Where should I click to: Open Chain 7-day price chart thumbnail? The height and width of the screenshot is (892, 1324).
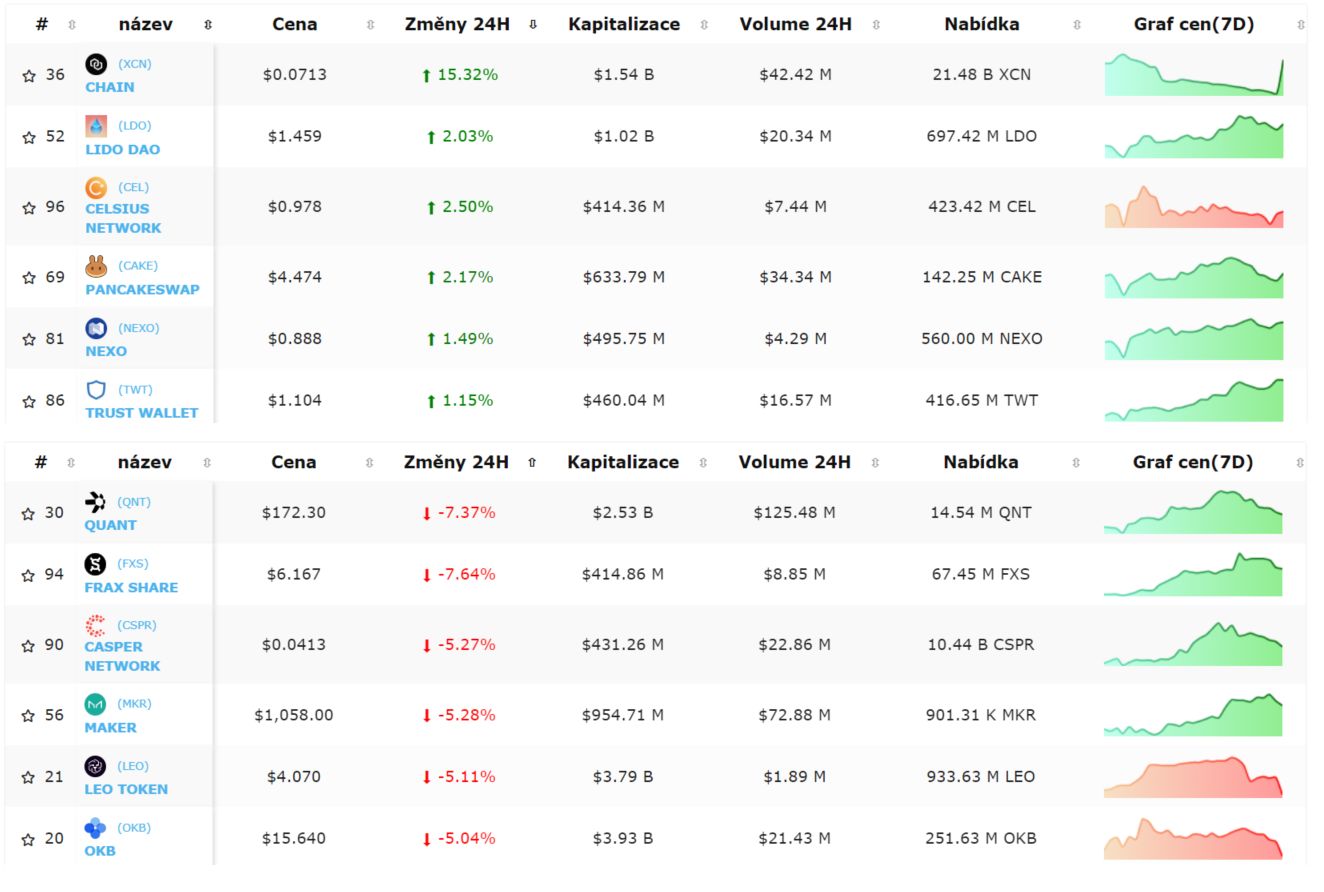pos(1194,75)
